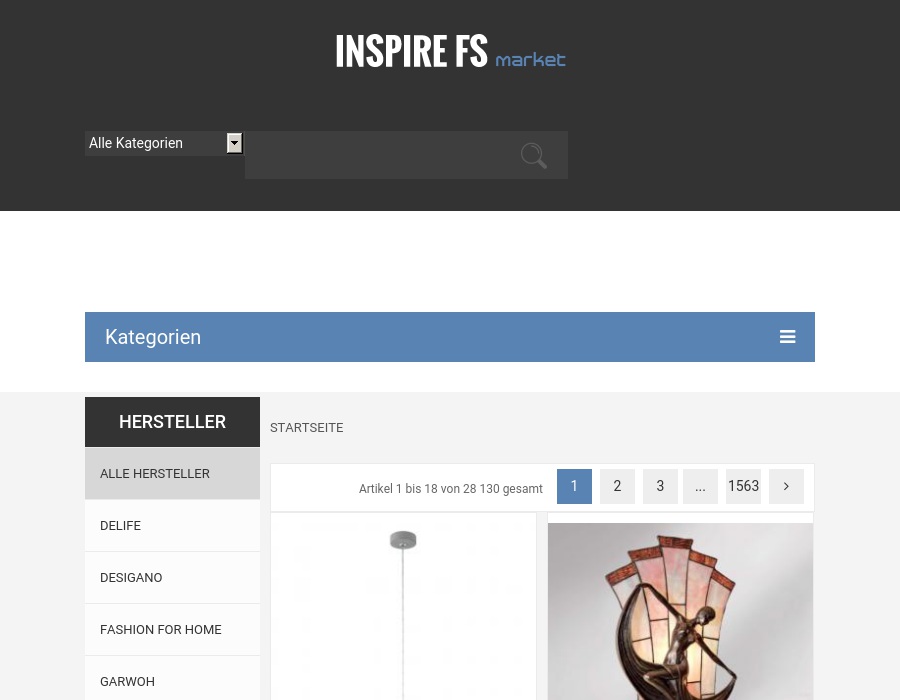900x700 pixels.
Task: Open the Kategorien hamburger menu icon
Action: pos(788,337)
